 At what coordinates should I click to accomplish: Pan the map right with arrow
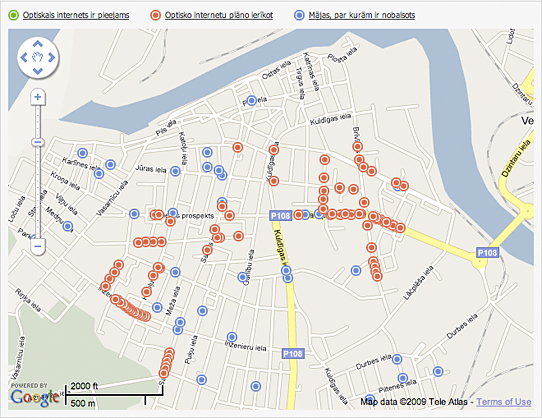52,57
